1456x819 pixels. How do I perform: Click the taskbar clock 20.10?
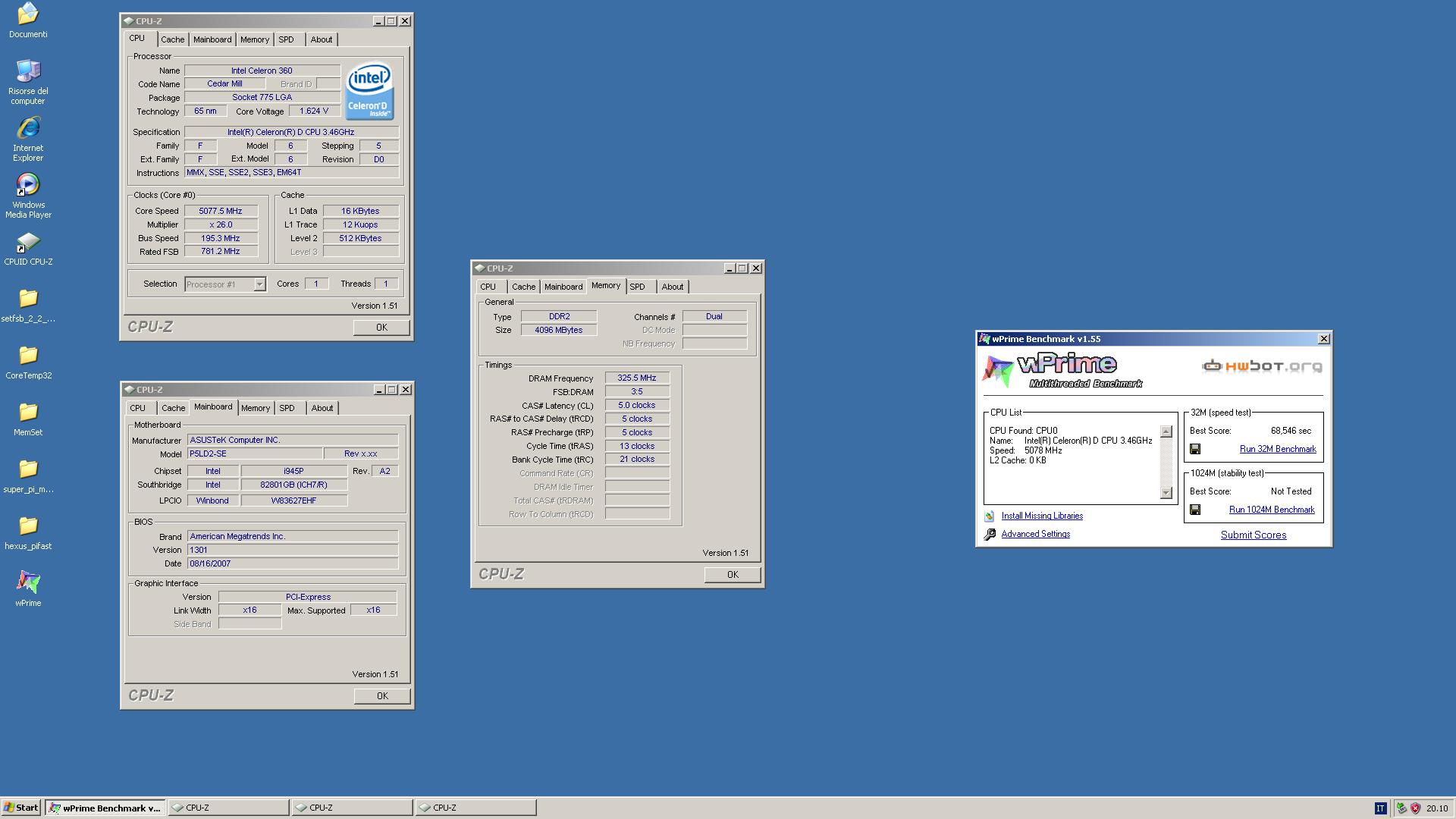1437,808
